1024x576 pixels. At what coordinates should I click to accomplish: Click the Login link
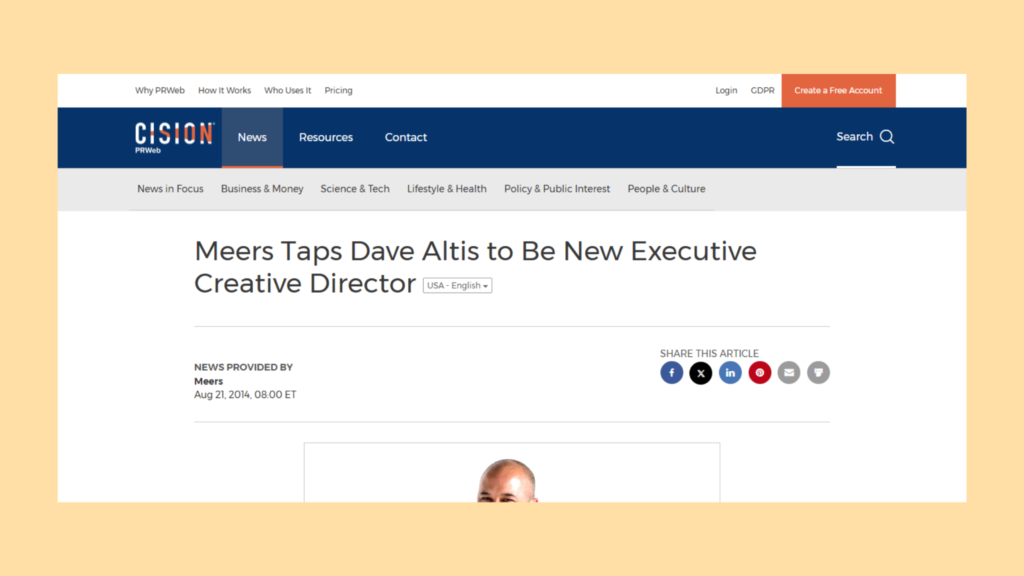(726, 91)
